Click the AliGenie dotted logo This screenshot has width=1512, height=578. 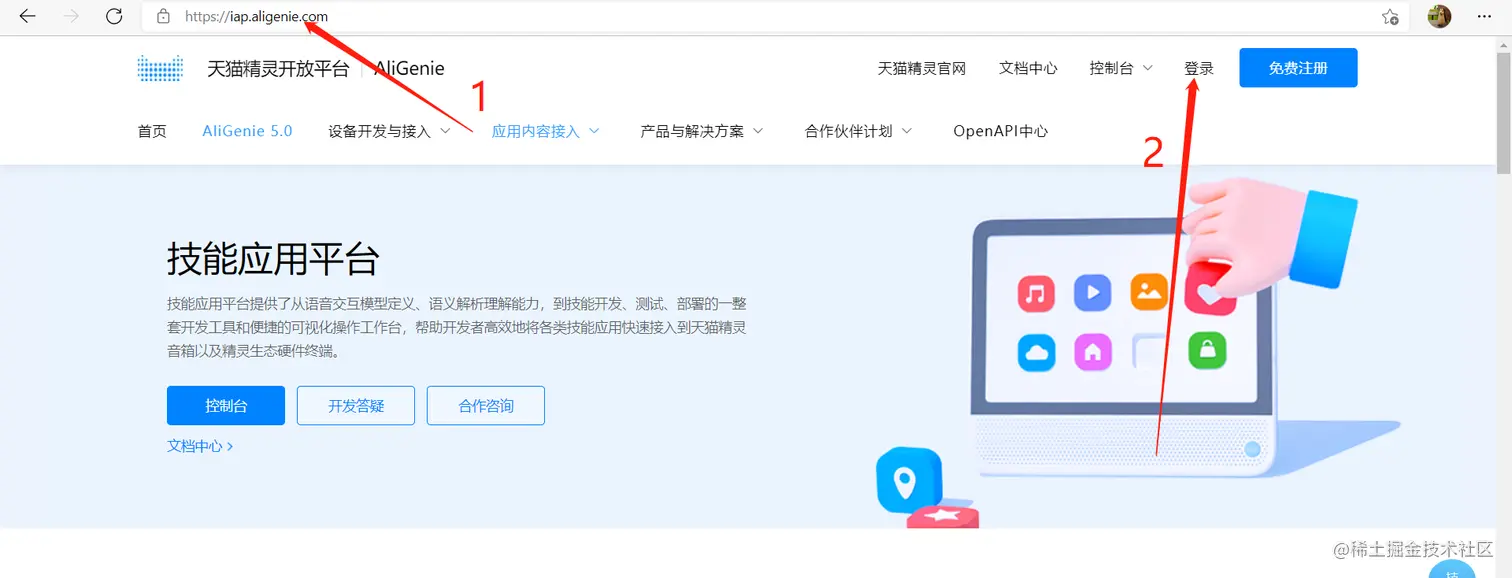click(160, 68)
